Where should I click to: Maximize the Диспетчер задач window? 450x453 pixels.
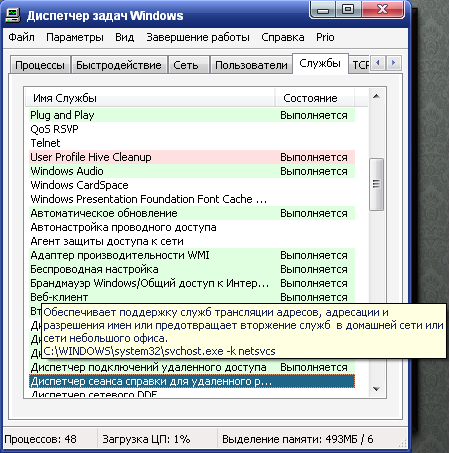348,9
